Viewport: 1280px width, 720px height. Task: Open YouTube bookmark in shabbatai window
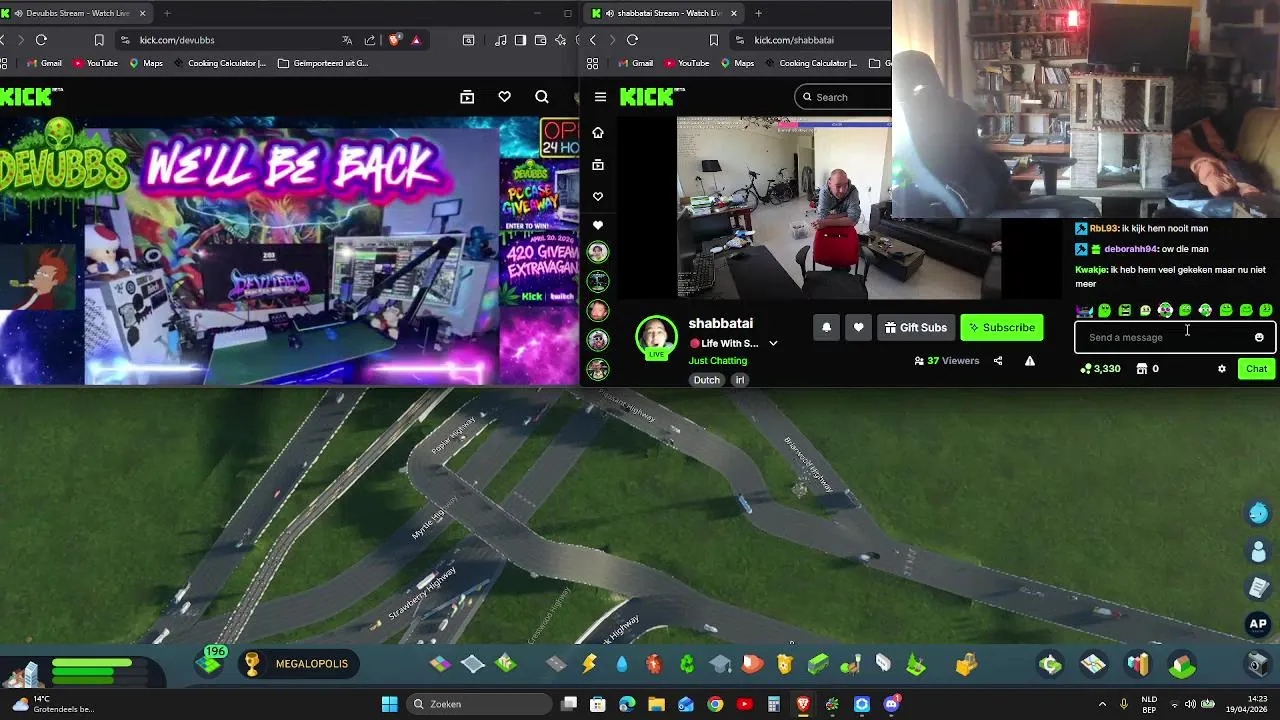pyautogui.click(x=686, y=63)
